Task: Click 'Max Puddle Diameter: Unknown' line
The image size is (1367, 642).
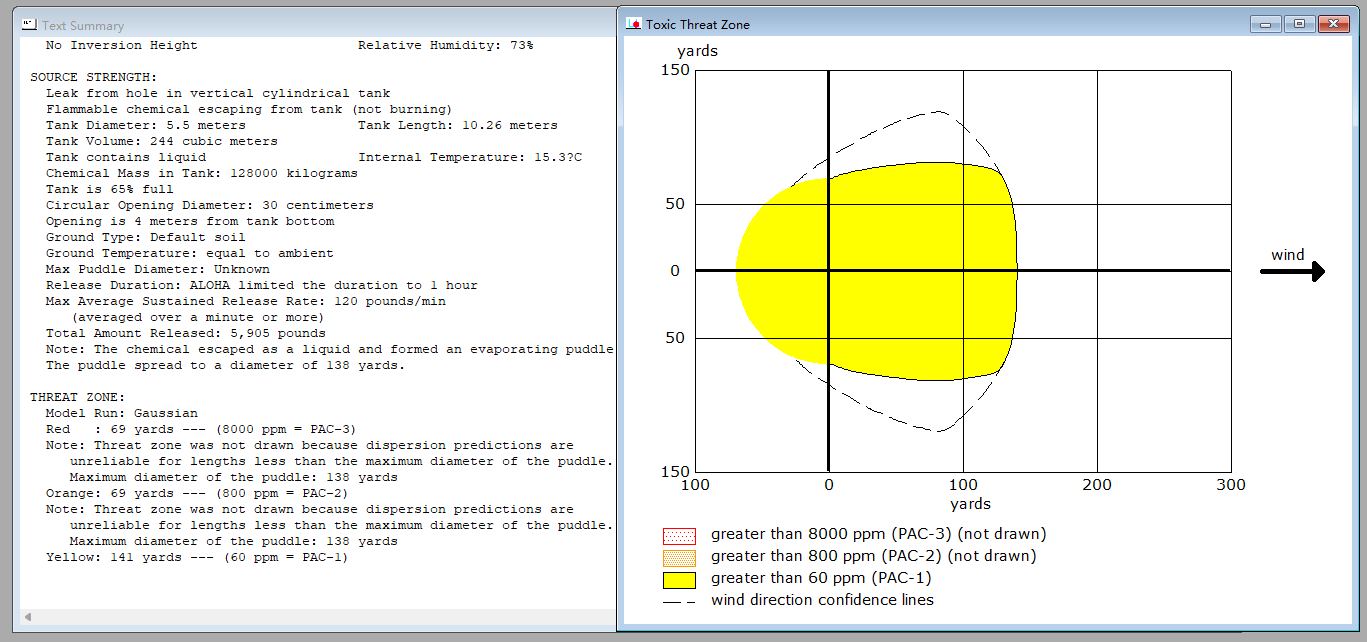Action: (158, 269)
